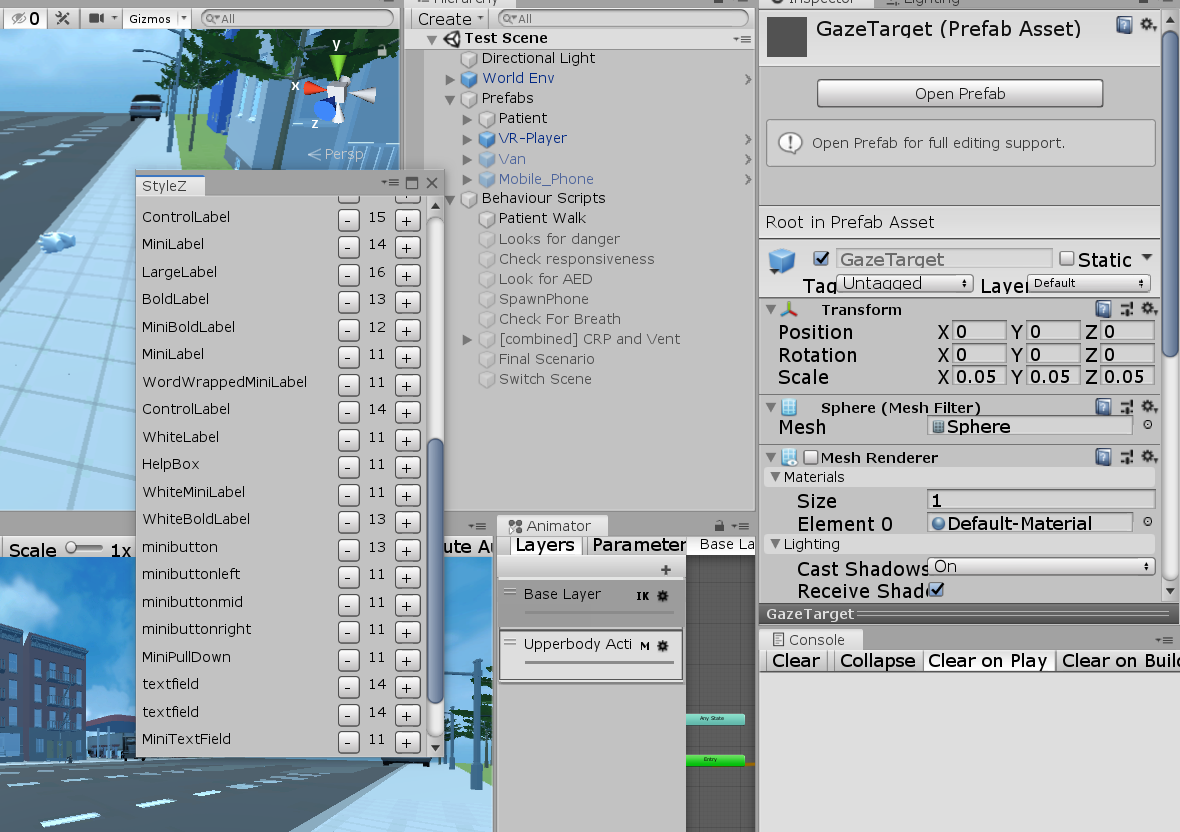Click the GazeTarget blue cube icon

coord(782,260)
